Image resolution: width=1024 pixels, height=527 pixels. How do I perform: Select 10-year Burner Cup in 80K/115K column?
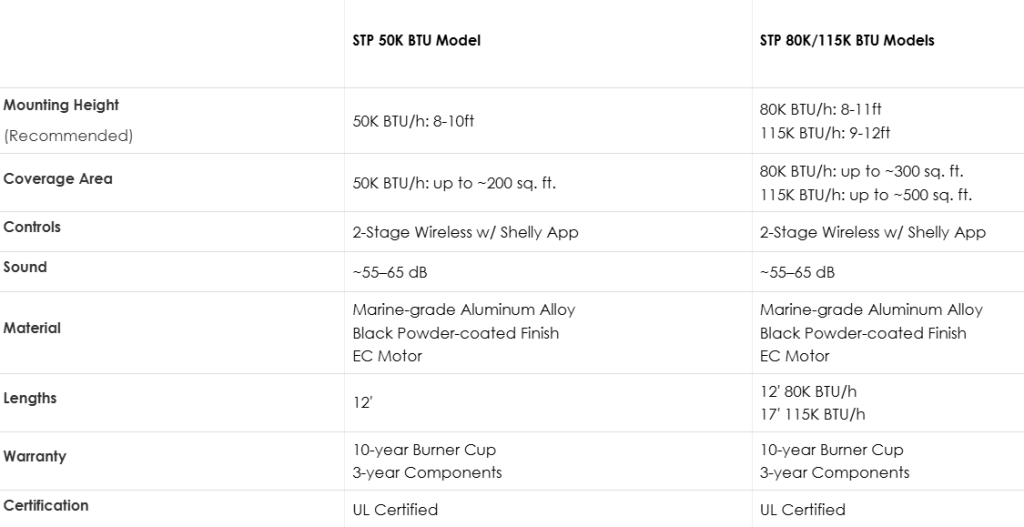pyautogui.click(x=831, y=450)
